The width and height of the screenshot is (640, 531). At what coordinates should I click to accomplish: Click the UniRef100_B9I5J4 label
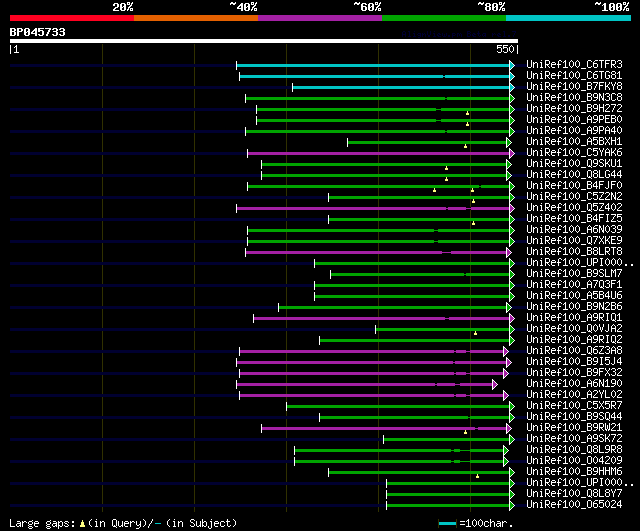(x=574, y=362)
